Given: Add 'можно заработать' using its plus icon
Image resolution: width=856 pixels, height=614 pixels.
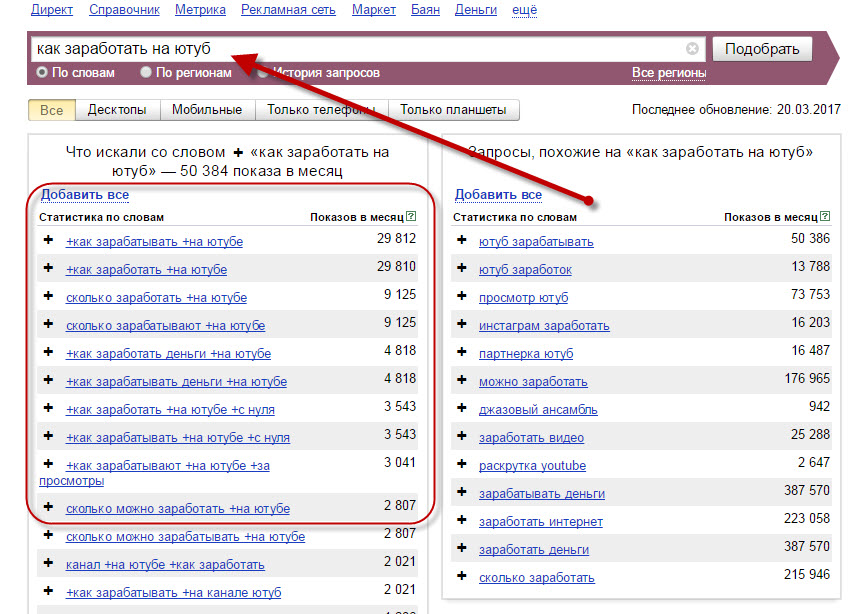Looking at the screenshot, I should 462,379.
